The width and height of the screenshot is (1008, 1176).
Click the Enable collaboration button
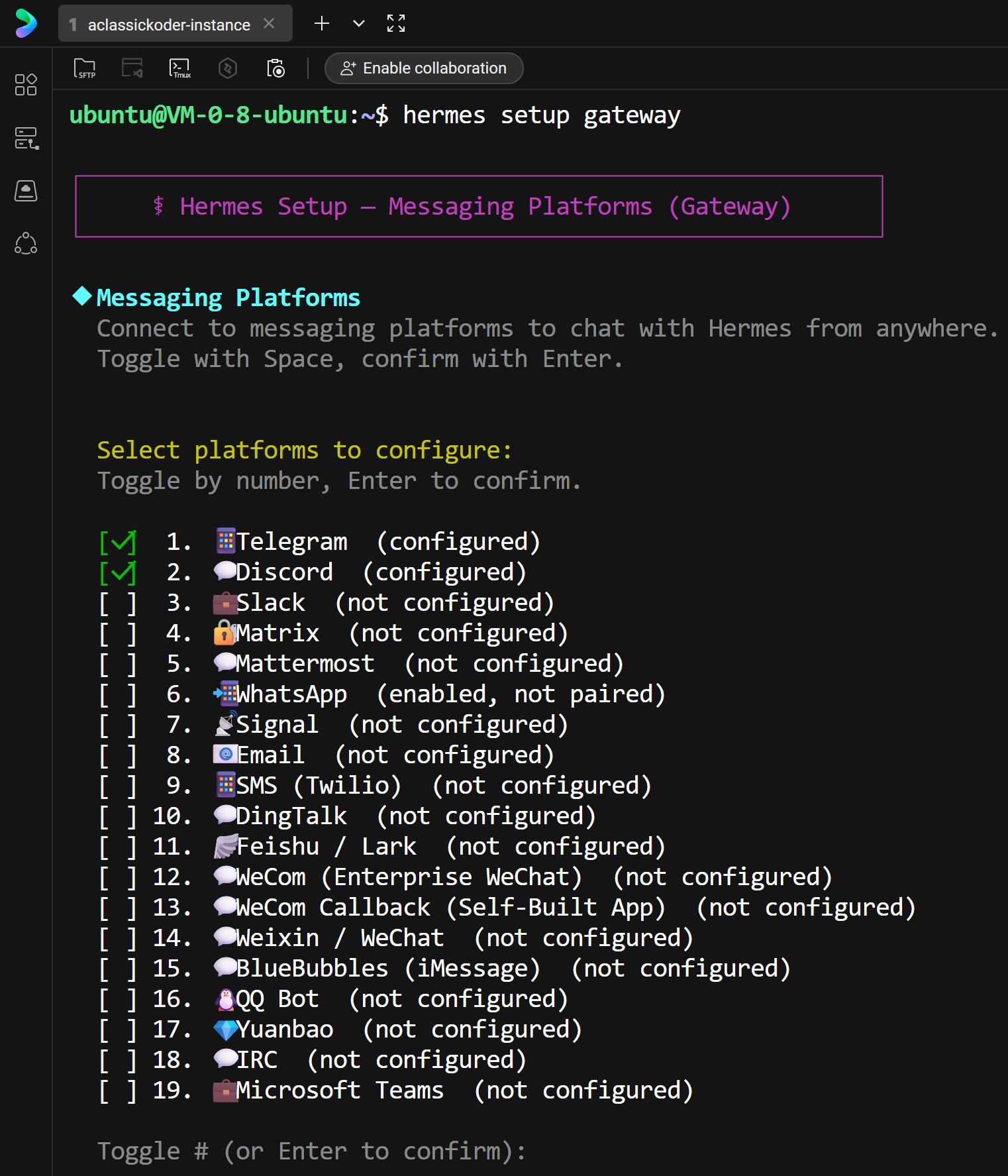pyautogui.click(x=424, y=68)
